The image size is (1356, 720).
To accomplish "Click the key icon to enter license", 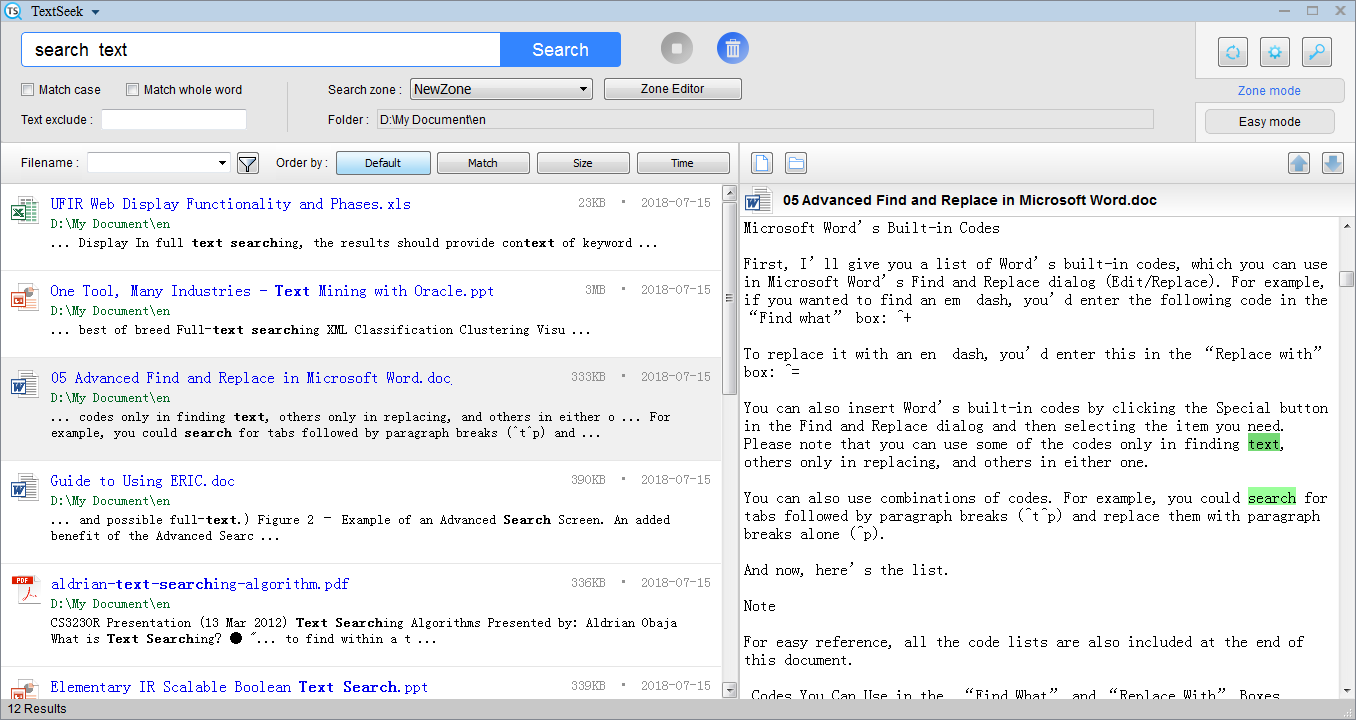I will click(1316, 51).
